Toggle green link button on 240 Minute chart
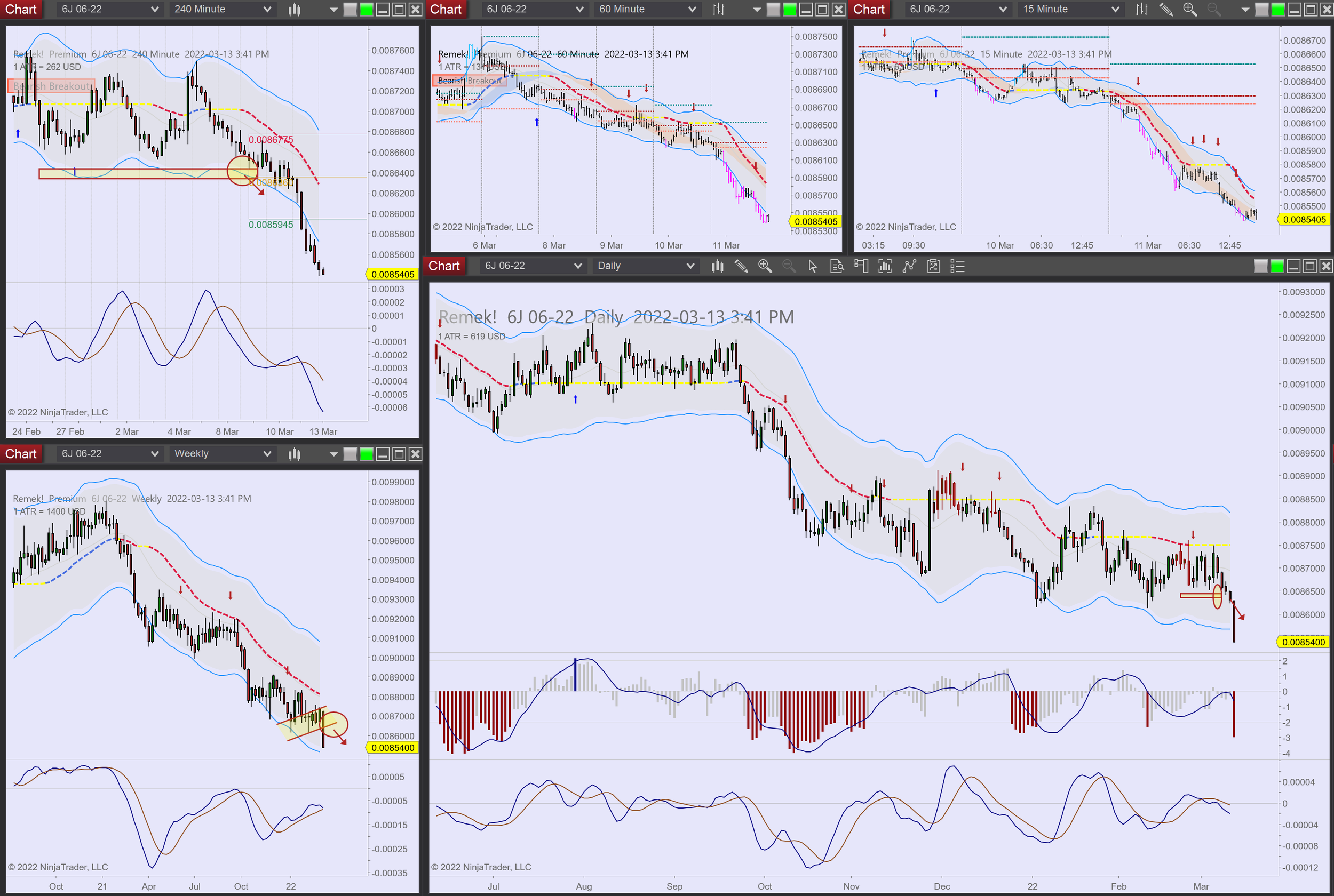The width and height of the screenshot is (1334, 896). [367, 9]
